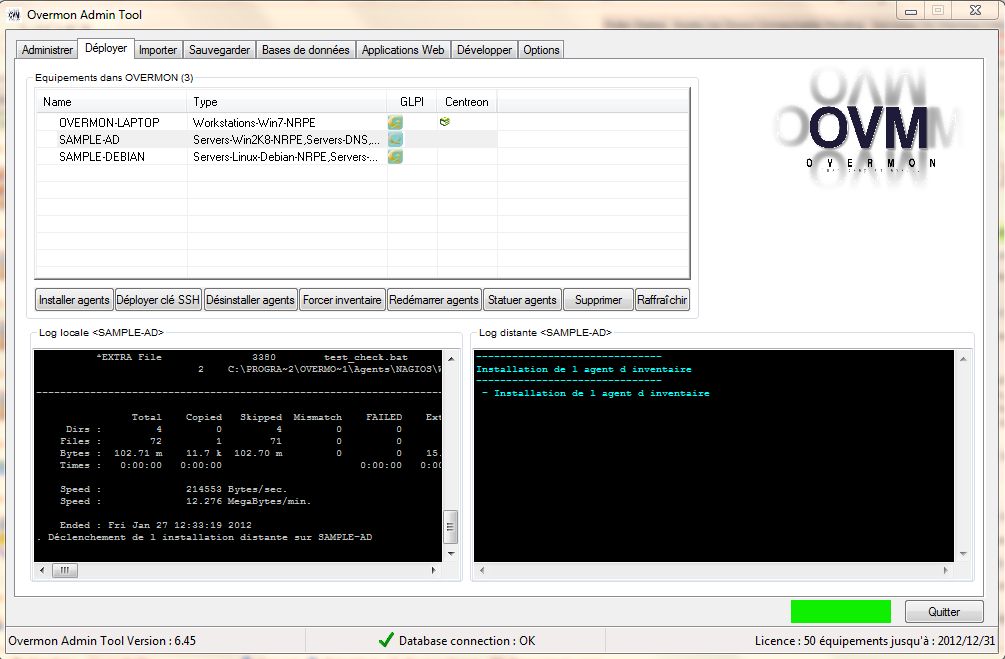The width and height of the screenshot is (1005, 659).
Task: Go to Bases de données tab
Action: click(306, 50)
